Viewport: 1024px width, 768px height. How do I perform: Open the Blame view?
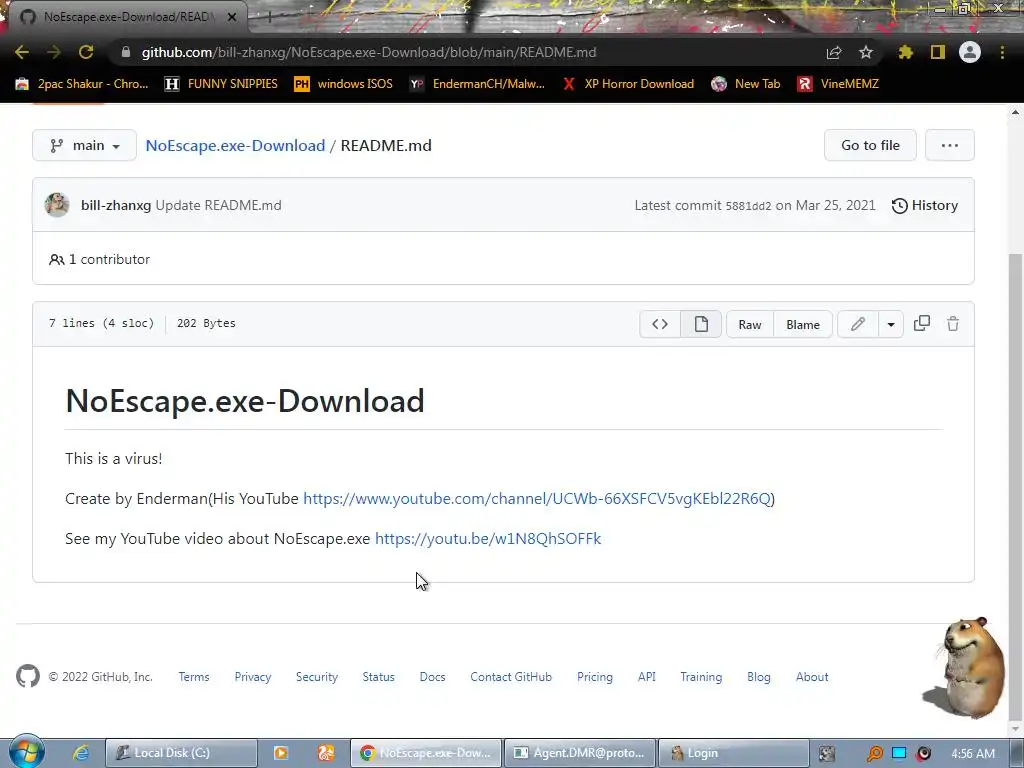coord(803,325)
